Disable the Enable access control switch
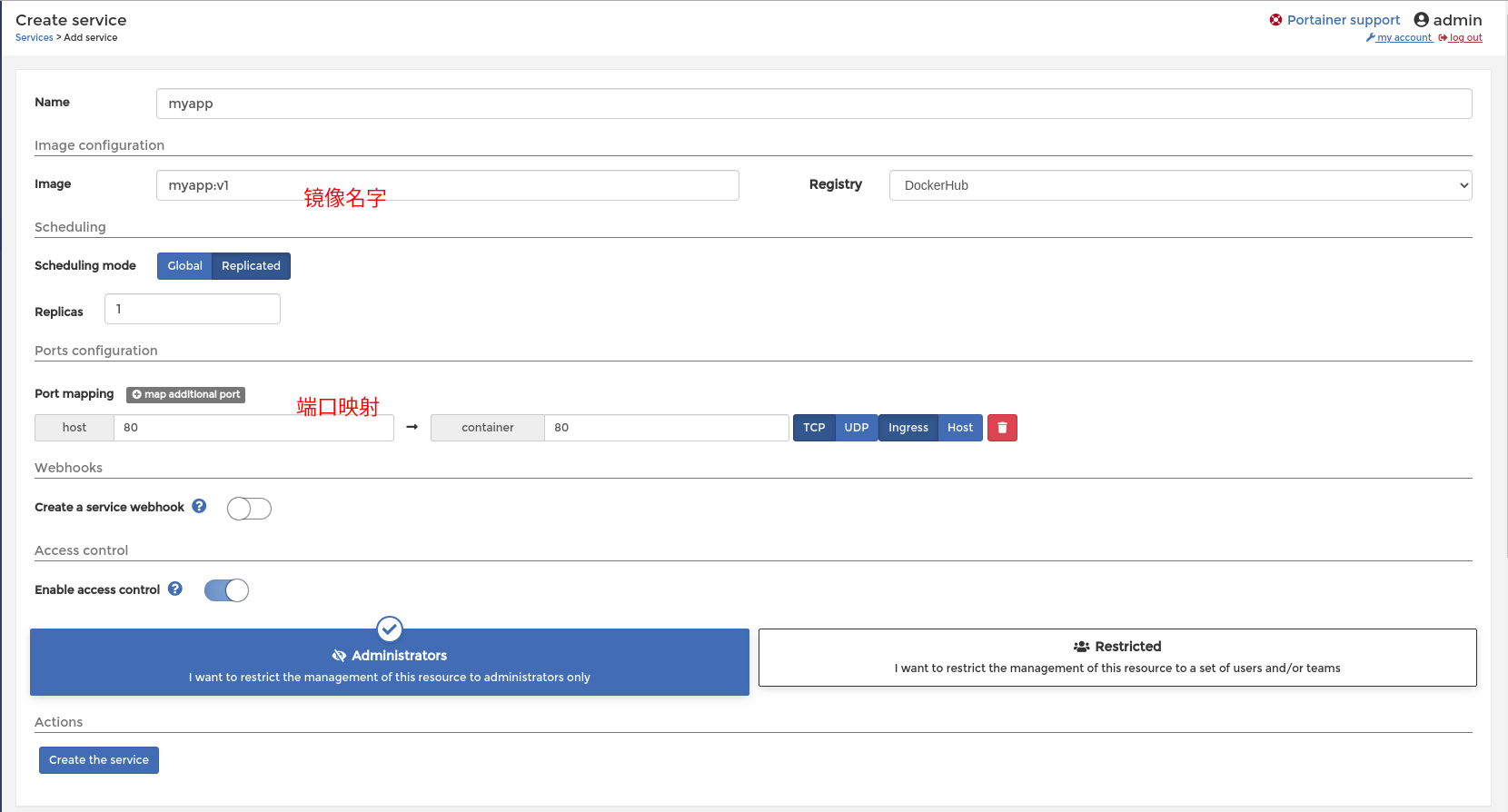Image resolution: width=1508 pixels, height=812 pixels. click(x=226, y=590)
